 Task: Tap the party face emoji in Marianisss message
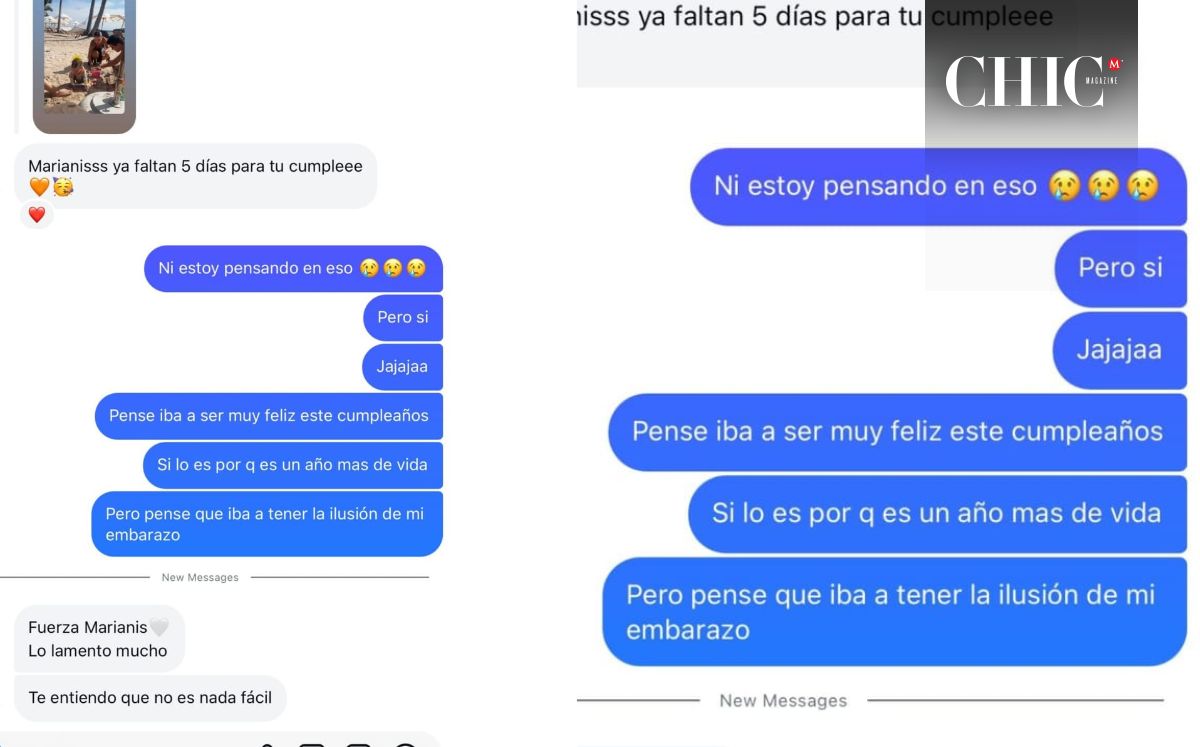(x=63, y=187)
